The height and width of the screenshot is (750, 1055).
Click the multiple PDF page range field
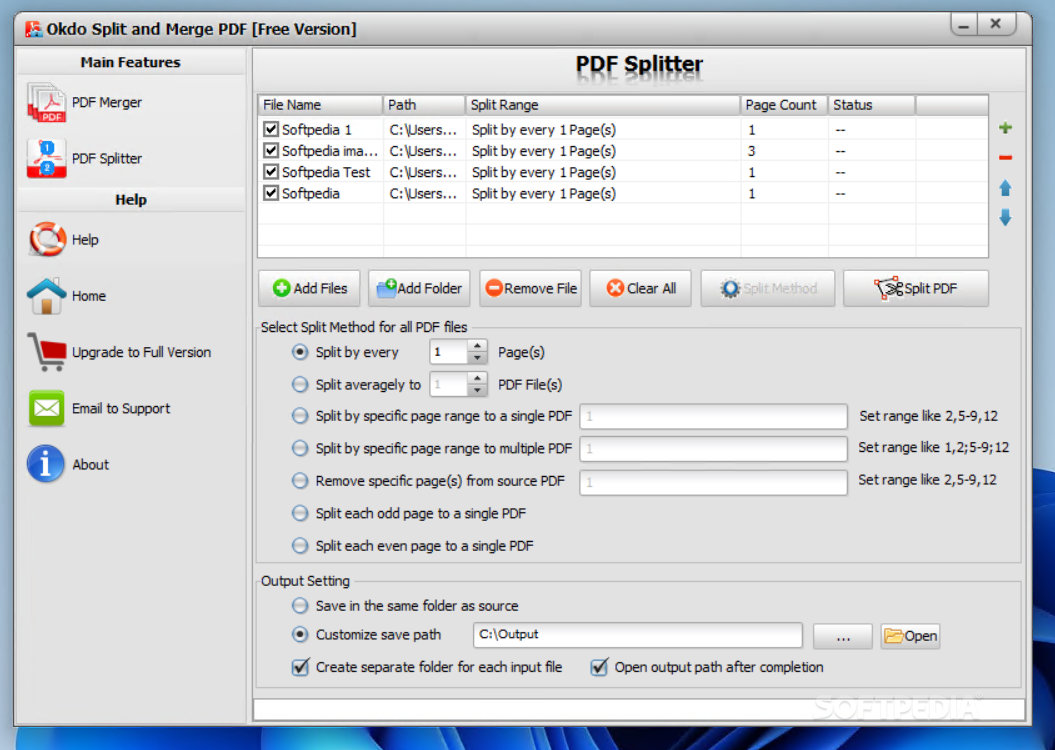(x=713, y=449)
